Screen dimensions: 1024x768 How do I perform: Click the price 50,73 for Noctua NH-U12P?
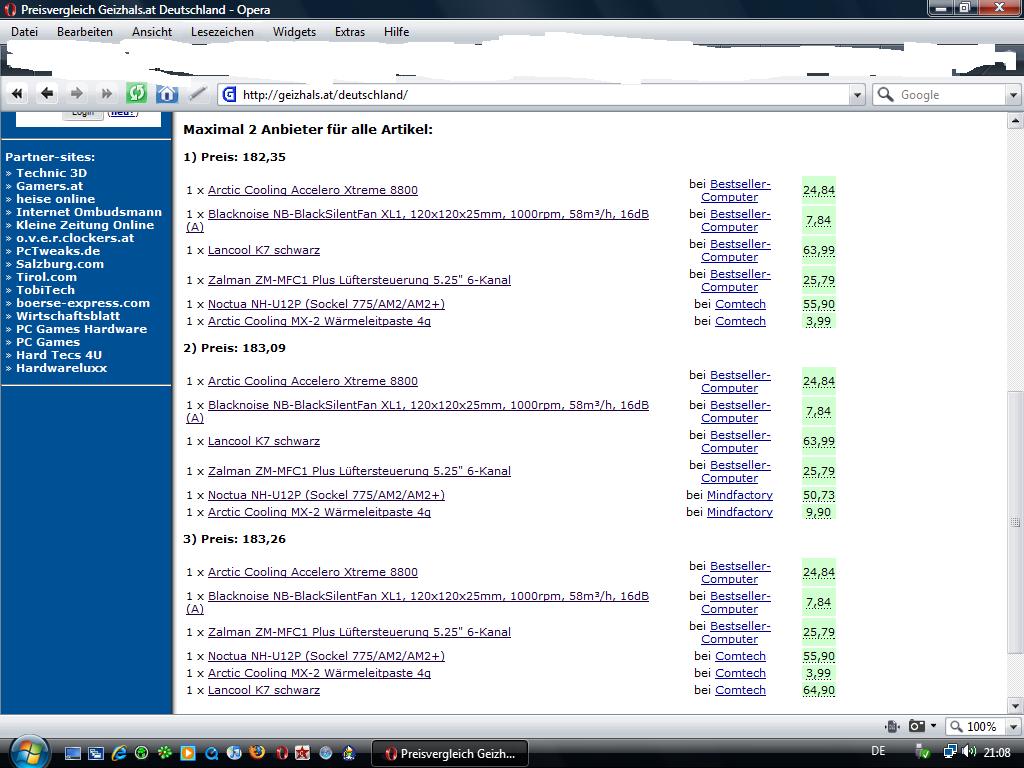click(818, 496)
